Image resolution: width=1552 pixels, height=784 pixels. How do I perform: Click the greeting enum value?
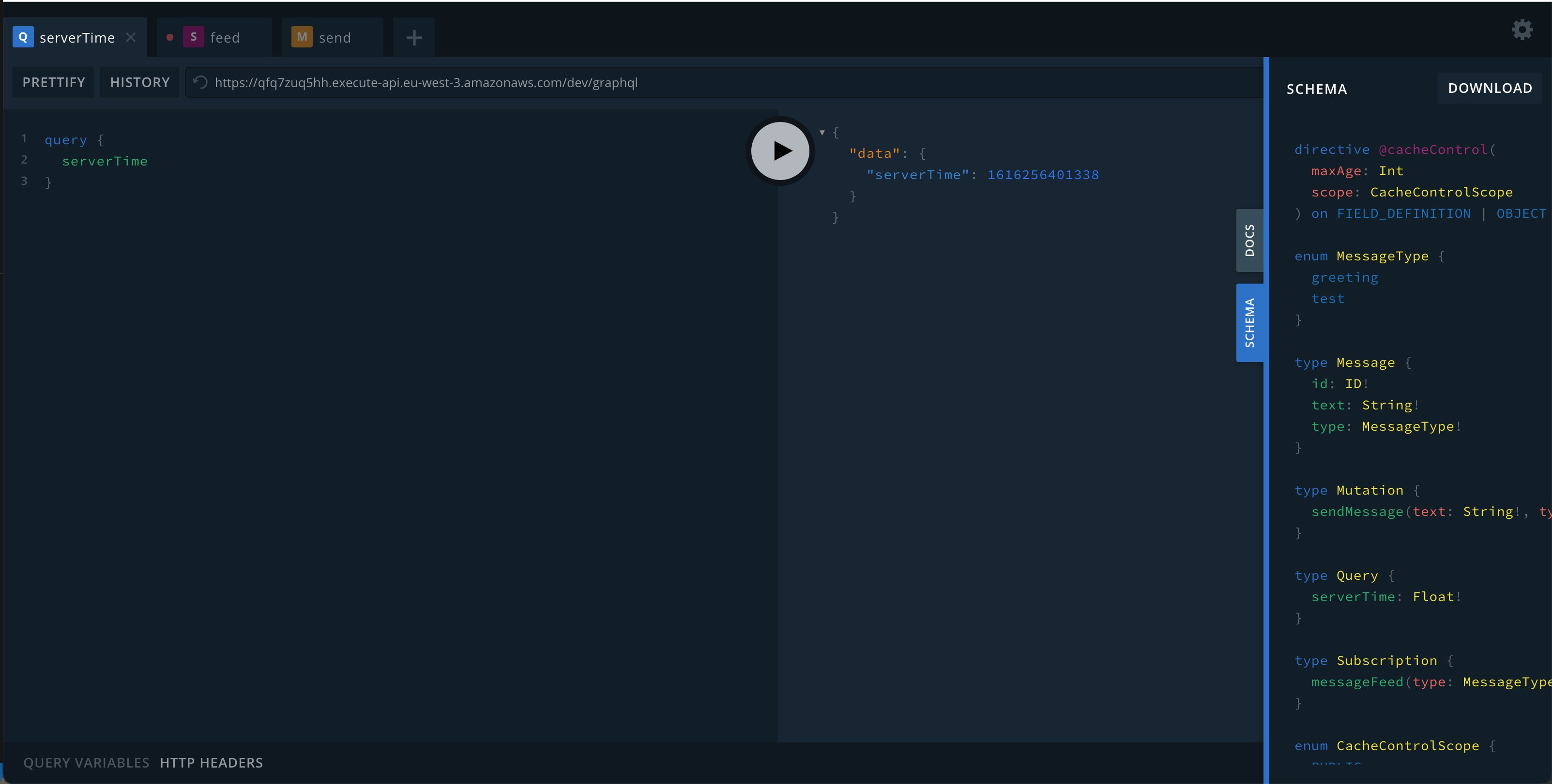point(1345,278)
